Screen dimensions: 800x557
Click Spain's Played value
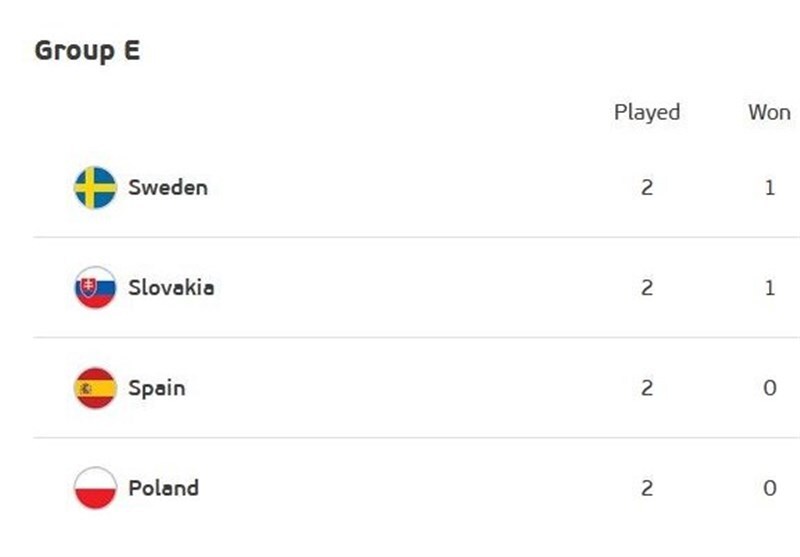[647, 388]
